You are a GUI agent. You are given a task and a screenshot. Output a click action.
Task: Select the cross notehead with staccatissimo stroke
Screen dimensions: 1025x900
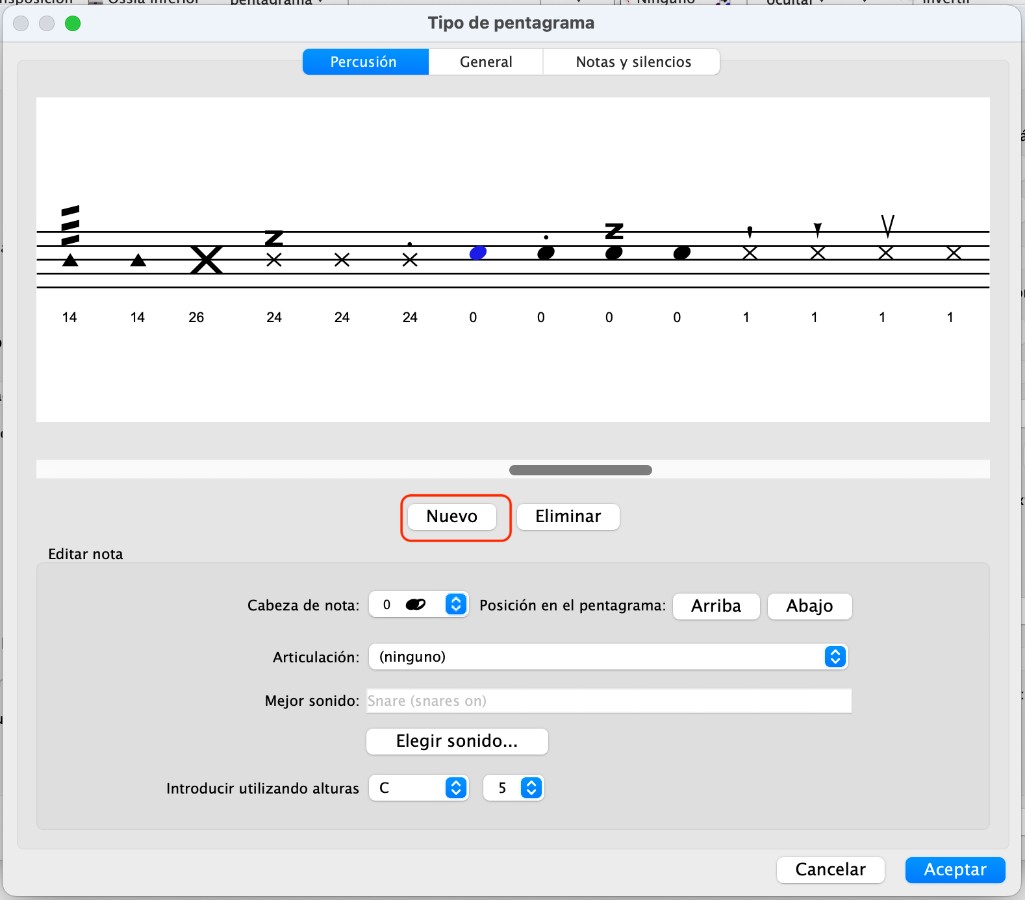750,253
